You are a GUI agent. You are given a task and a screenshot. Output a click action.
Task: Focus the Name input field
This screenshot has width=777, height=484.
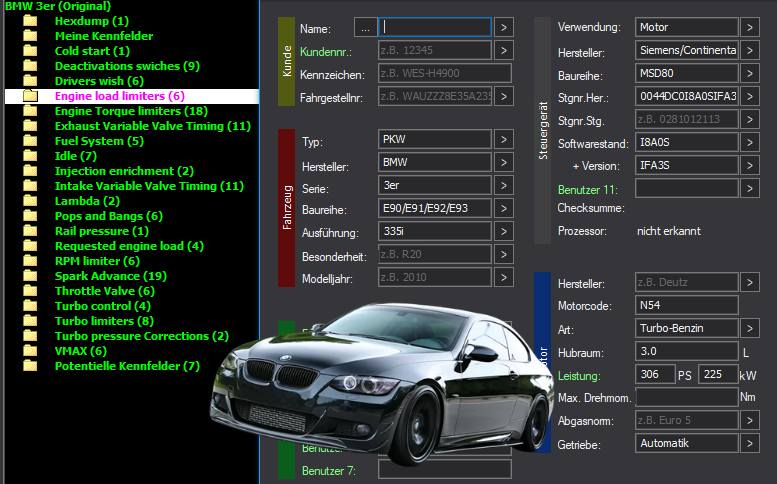point(435,27)
